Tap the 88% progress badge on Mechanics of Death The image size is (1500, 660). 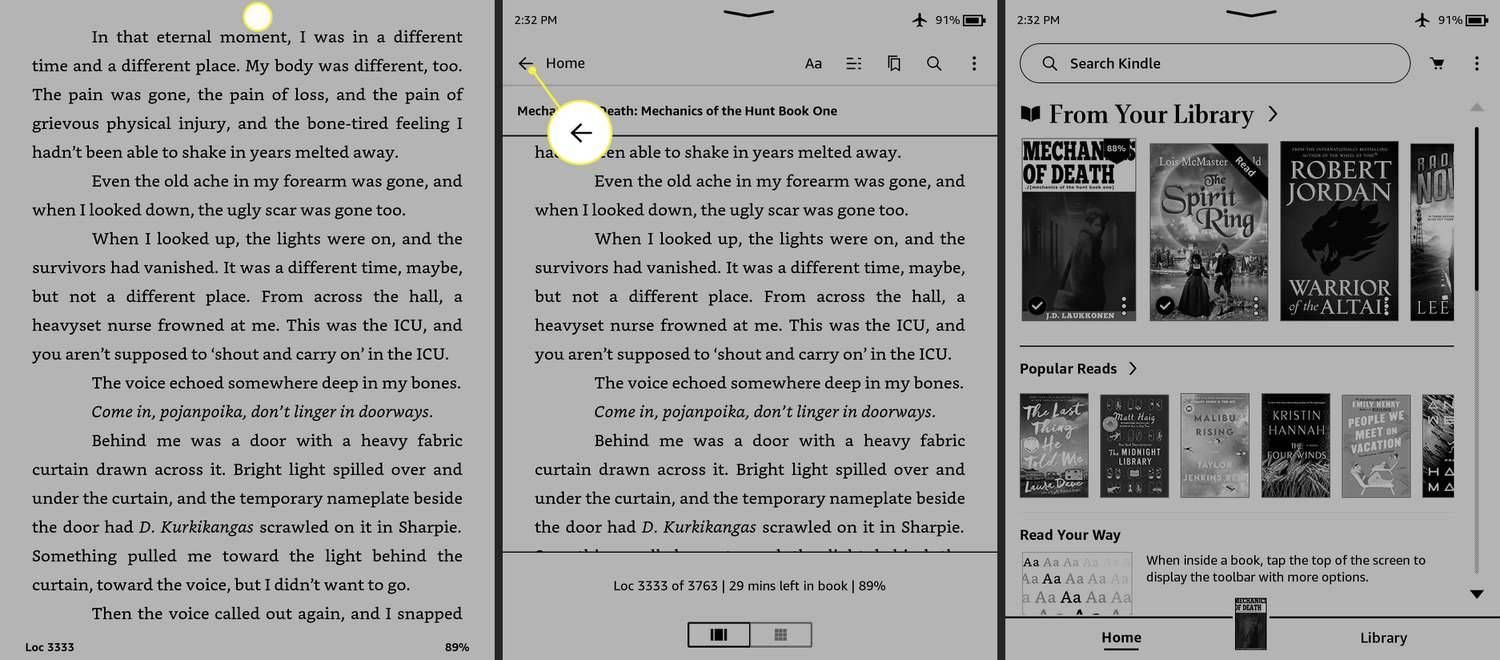coord(1117,149)
